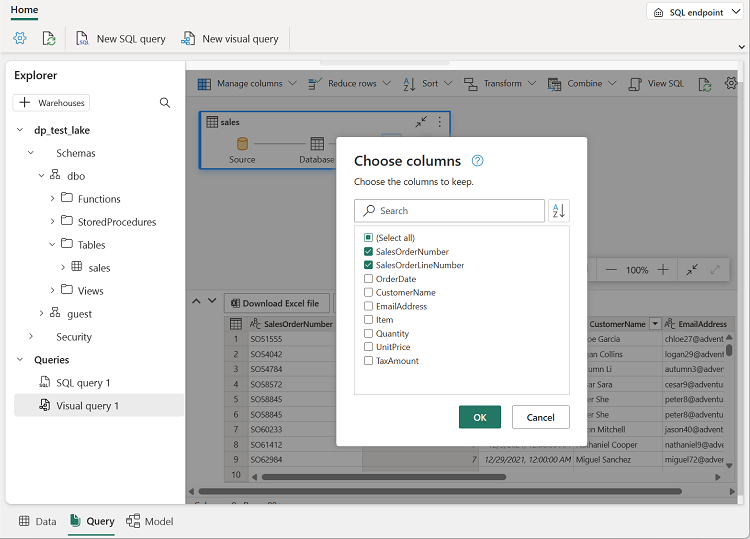Click the table icon in grid header
The image size is (750, 539).
(x=236, y=324)
